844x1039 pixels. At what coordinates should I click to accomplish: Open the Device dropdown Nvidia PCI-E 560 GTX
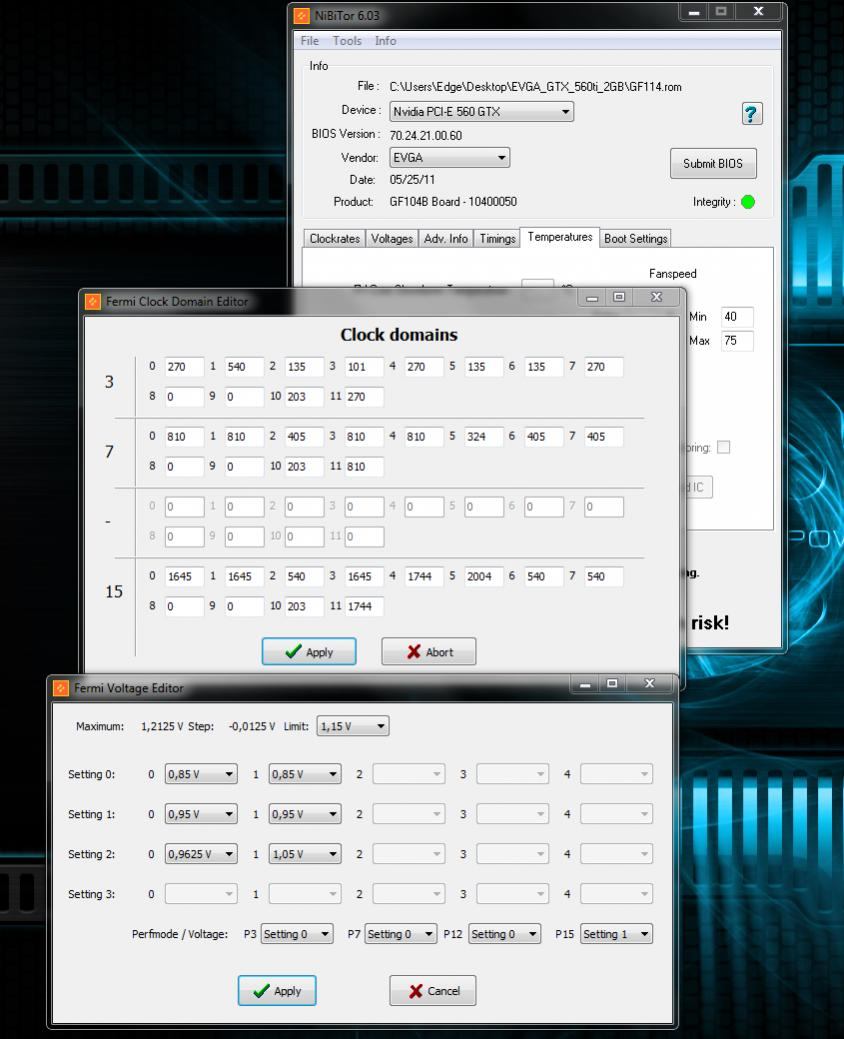[x=482, y=111]
